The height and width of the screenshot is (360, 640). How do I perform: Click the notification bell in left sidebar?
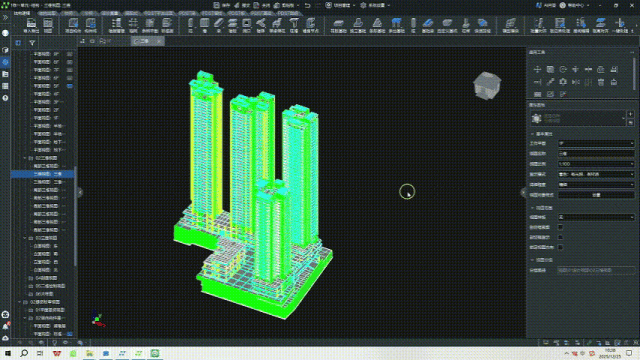coord(5,327)
